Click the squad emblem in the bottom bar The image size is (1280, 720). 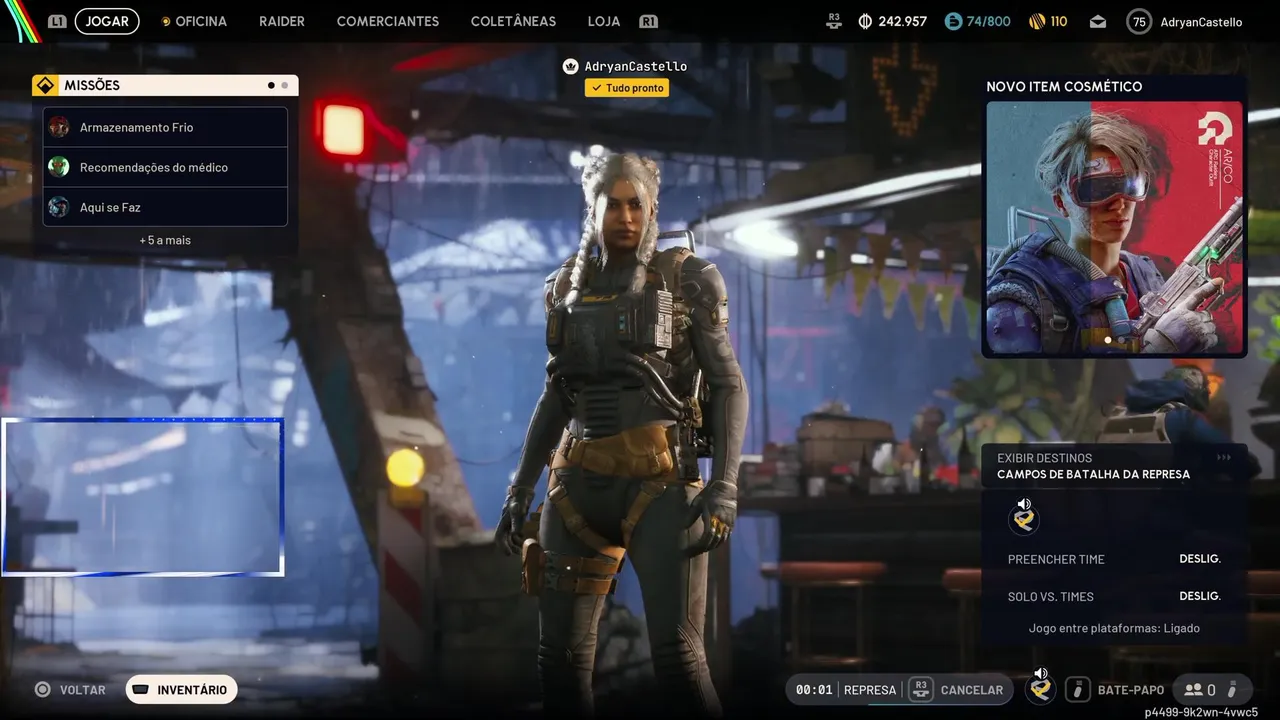[x=1041, y=689]
